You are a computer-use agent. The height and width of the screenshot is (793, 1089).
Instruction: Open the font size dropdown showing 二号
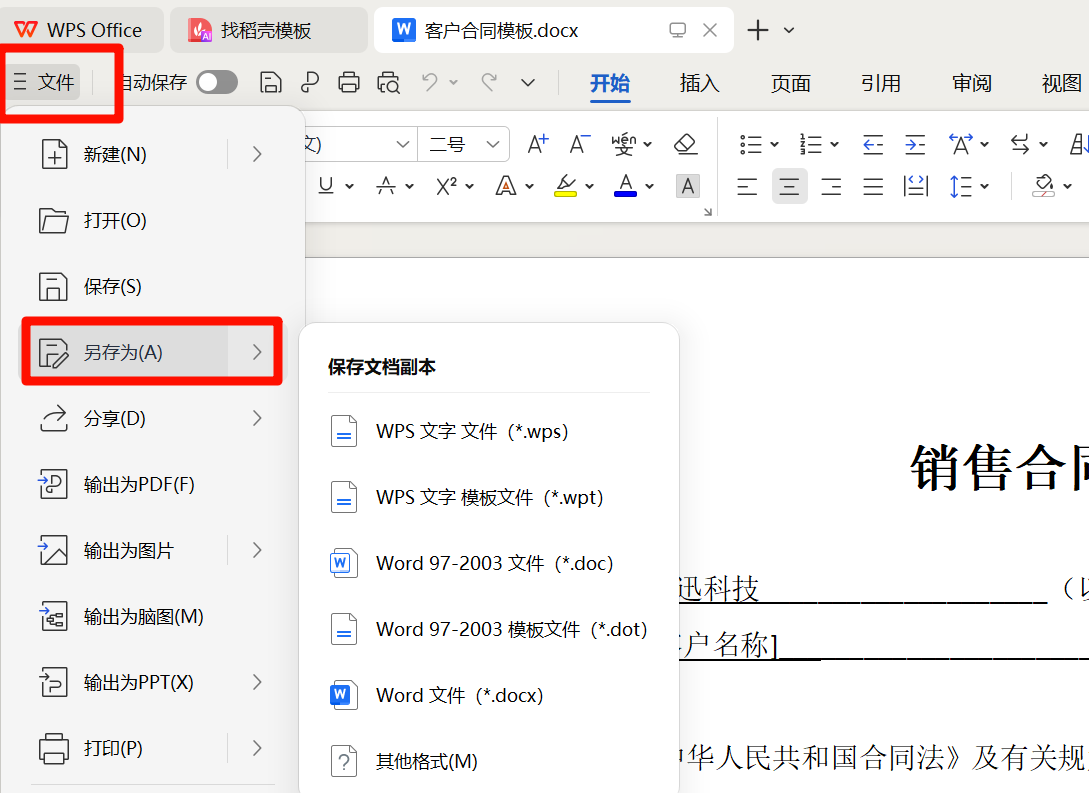point(463,143)
